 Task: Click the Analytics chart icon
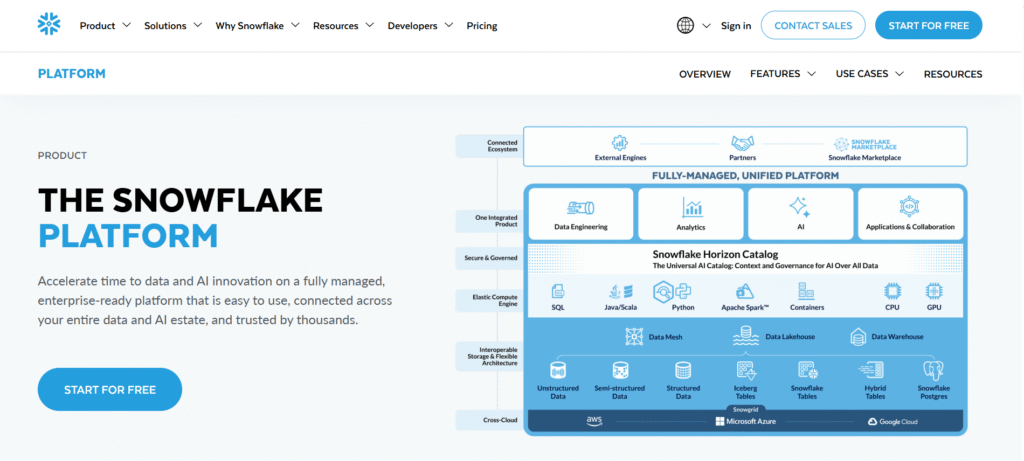(x=692, y=207)
